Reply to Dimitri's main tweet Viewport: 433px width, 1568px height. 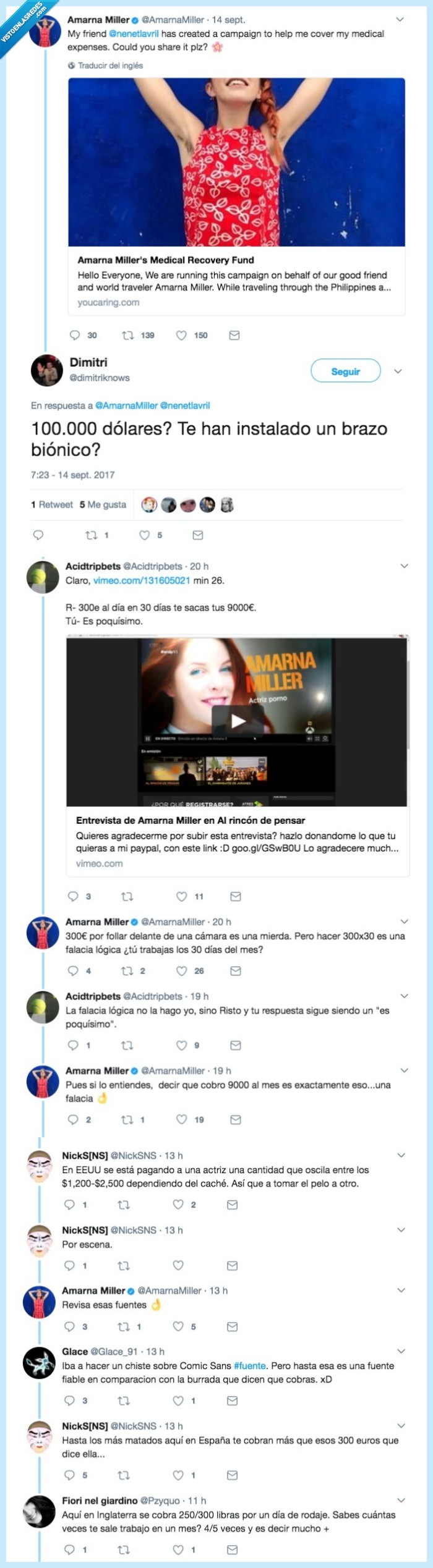tap(38, 535)
